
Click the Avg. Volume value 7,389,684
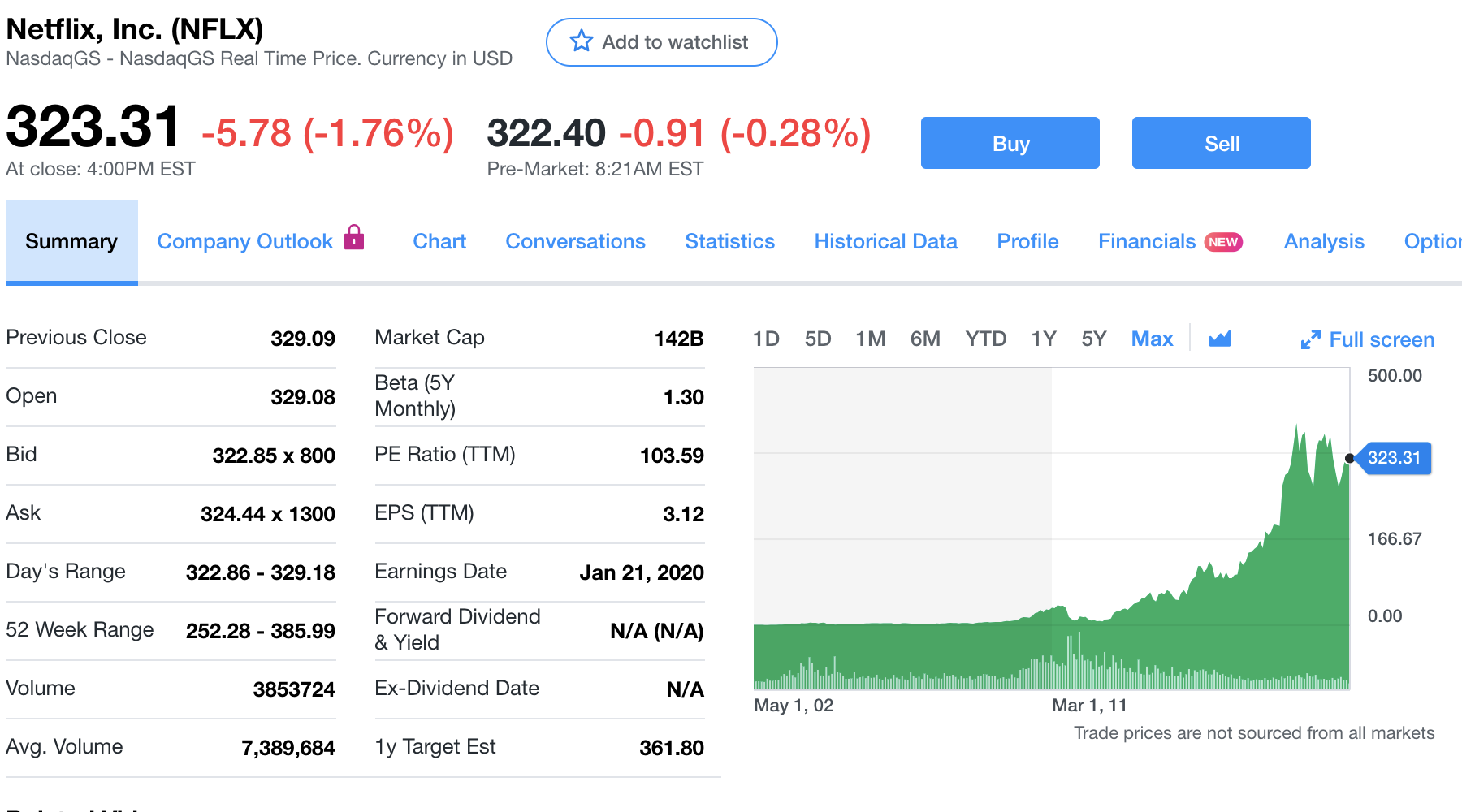tap(288, 748)
